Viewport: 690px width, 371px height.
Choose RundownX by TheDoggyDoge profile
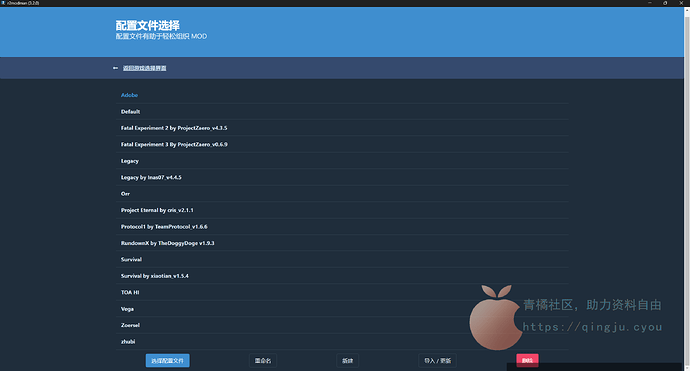(x=342, y=243)
